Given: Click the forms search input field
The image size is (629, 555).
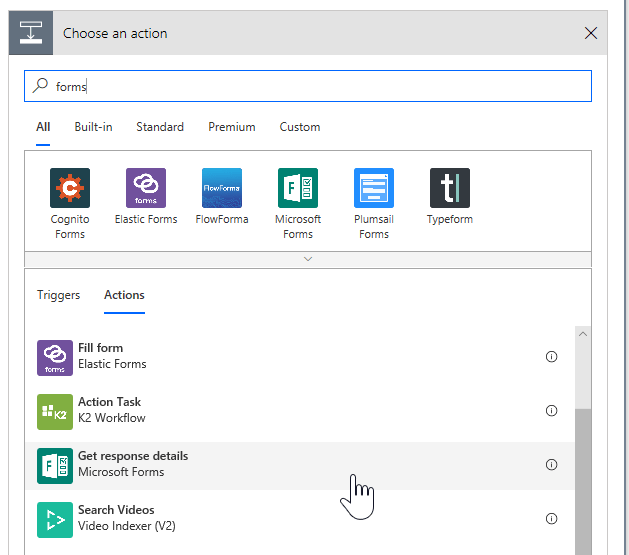Looking at the screenshot, I should click(308, 86).
